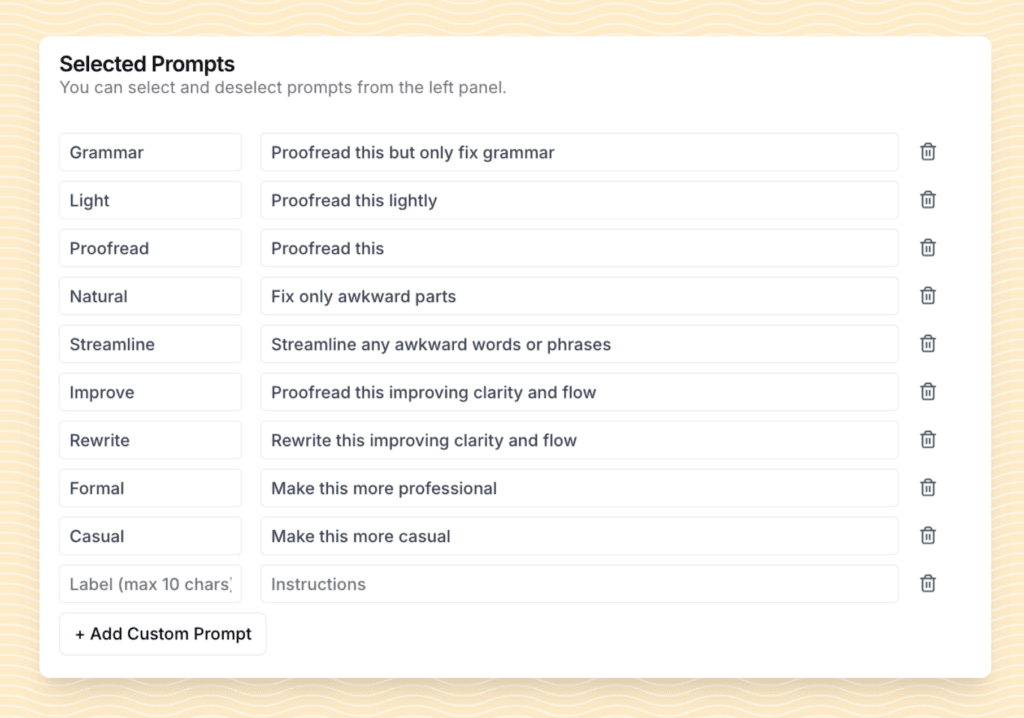This screenshot has width=1024, height=718.
Task: Edit the Streamline prompt instructions text
Action: tap(580, 344)
